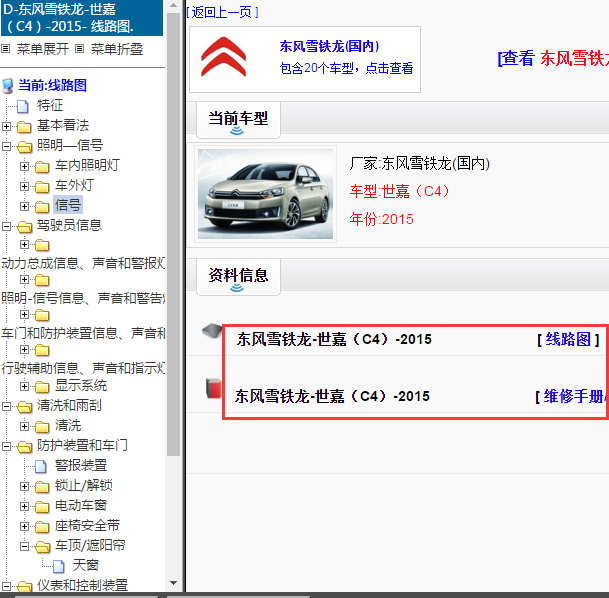Open the 维修手册 link for 世嘉 C4
Image resolution: width=609 pixels, height=598 pixels.
tap(573, 396)
